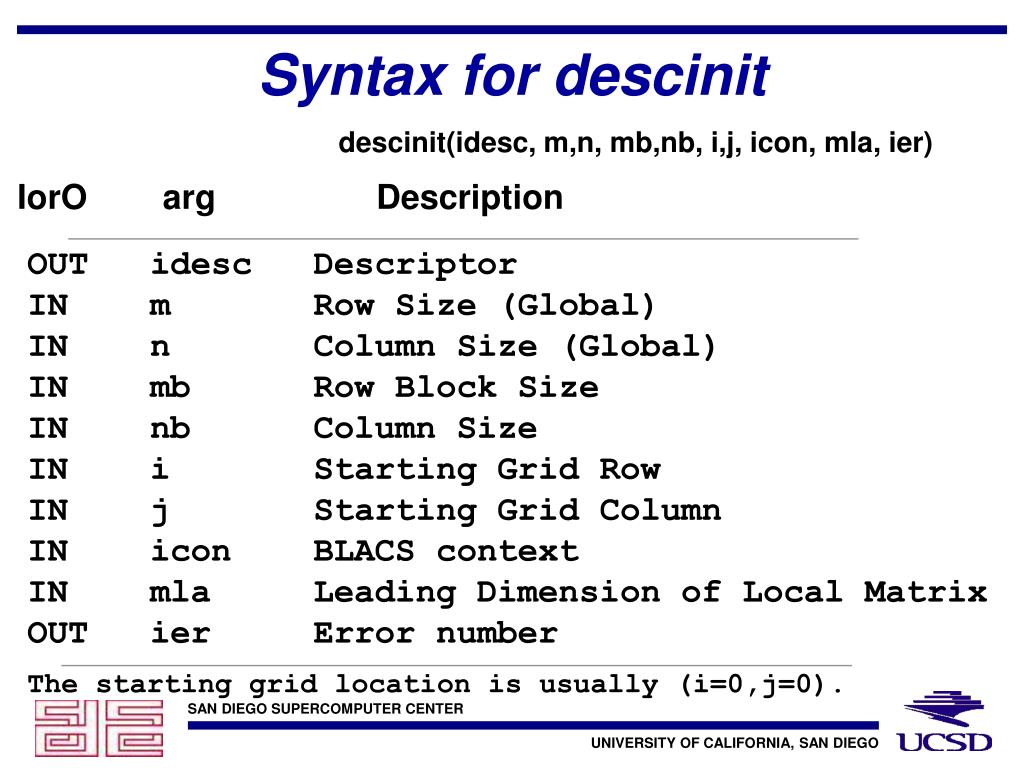Select the 'icon' argument name
1024x768 pixels.
[190, 551]
